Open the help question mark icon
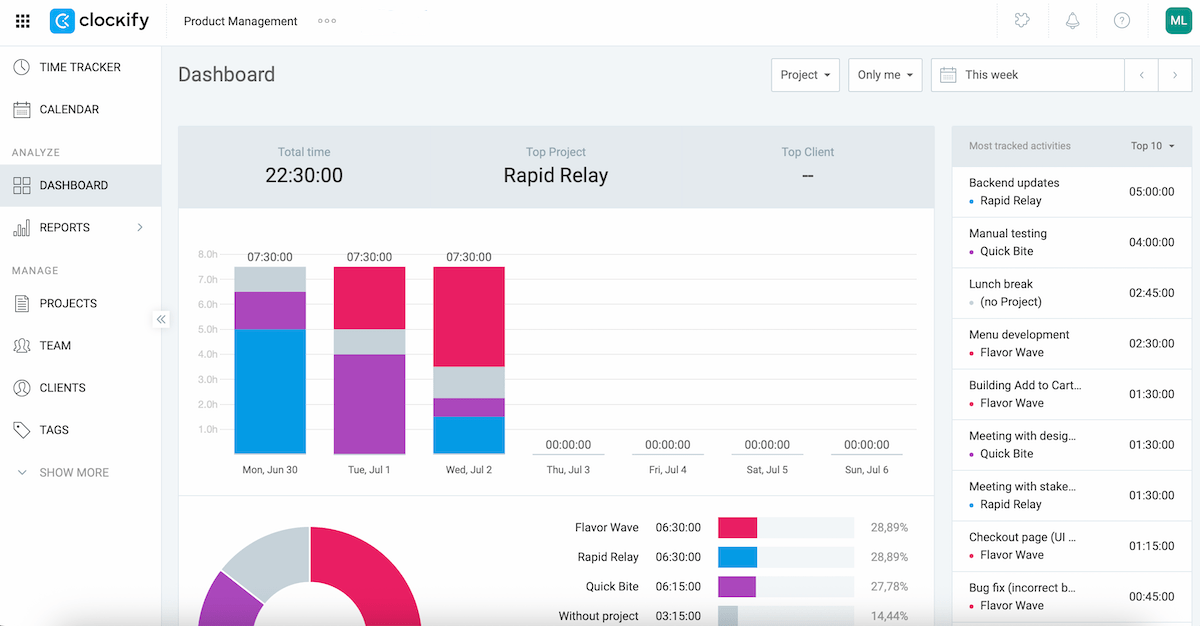1200x626 pixels. pyautogui.click(x=1122, y=21)
